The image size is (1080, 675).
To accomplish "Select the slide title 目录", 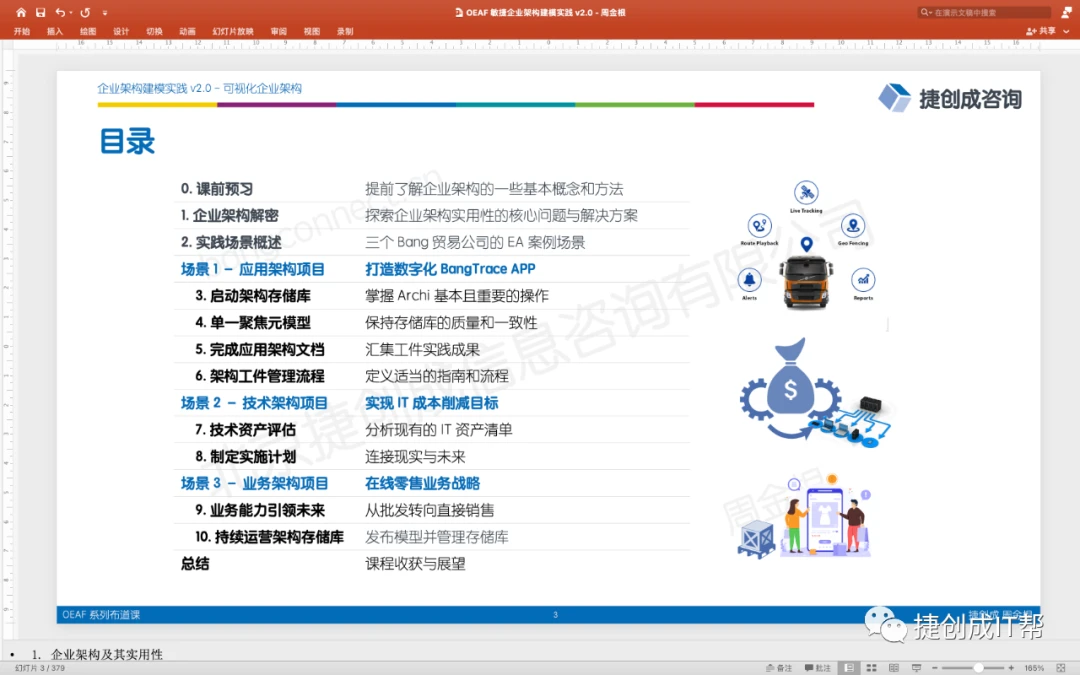I will pos(127,141).
